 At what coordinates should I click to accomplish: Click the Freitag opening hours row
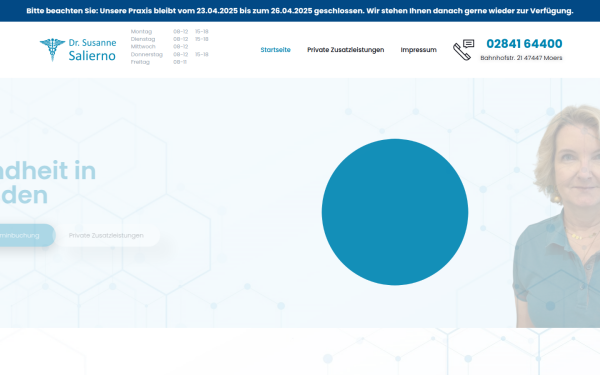coord(159,62)
